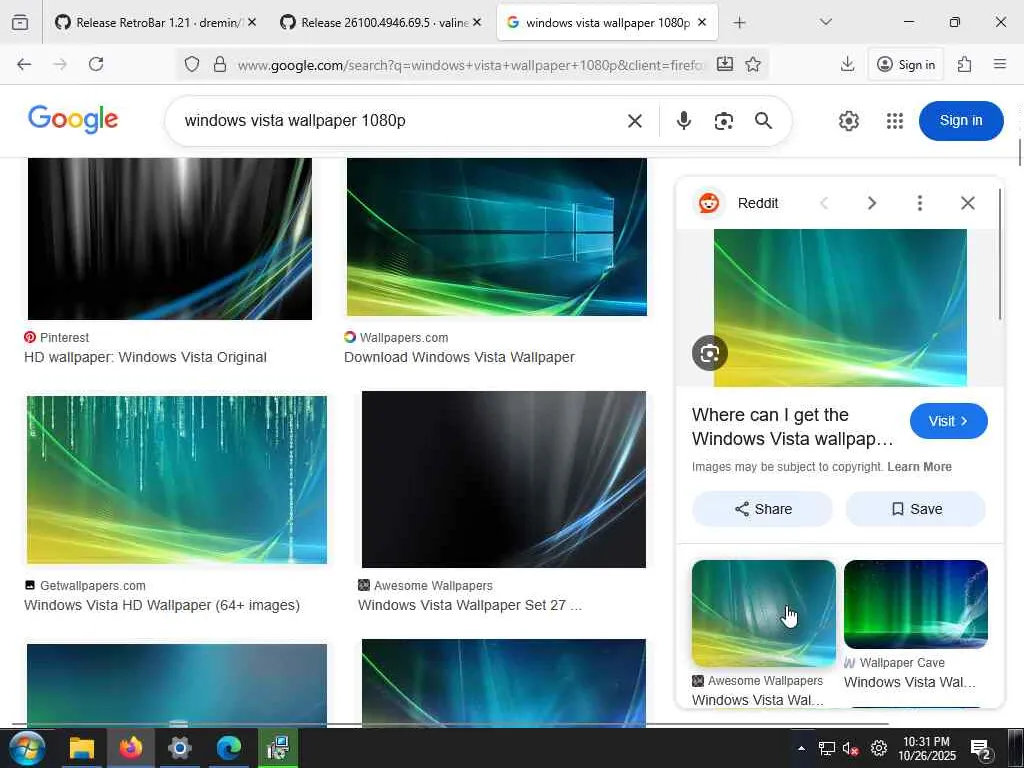Screen dimensions: 1024x768
Task: Save this image with Save button
Action: (916, 509)
